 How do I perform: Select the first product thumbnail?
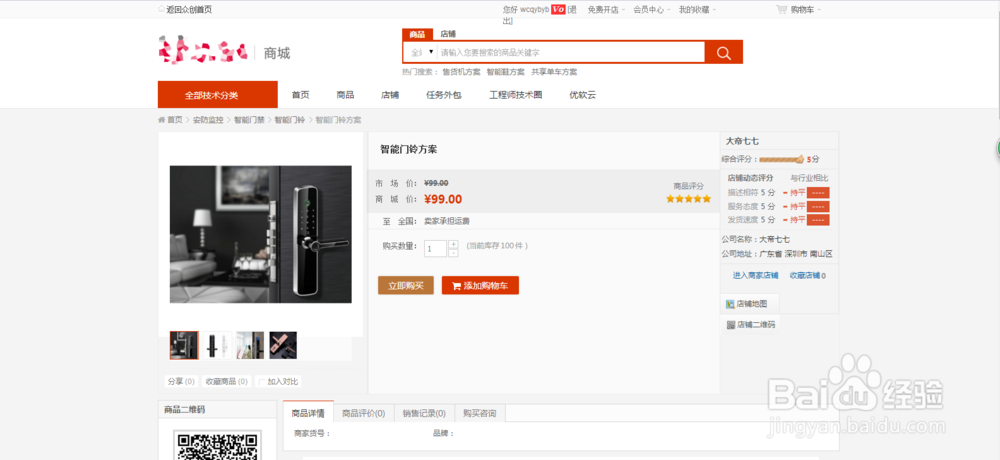pos(184,345)
